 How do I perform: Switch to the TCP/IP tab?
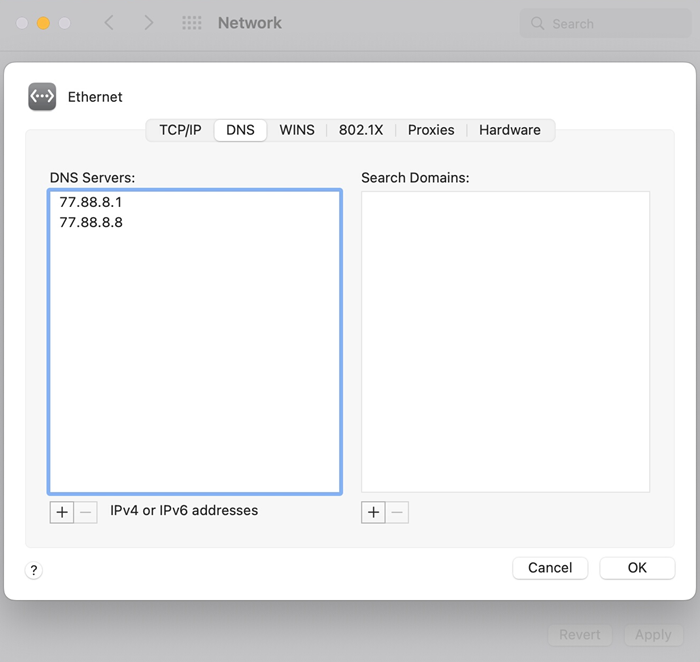pos(180,130)
